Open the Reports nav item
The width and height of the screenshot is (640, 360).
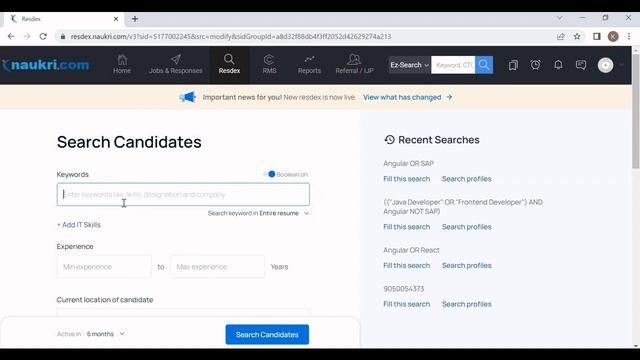point(309,65)
